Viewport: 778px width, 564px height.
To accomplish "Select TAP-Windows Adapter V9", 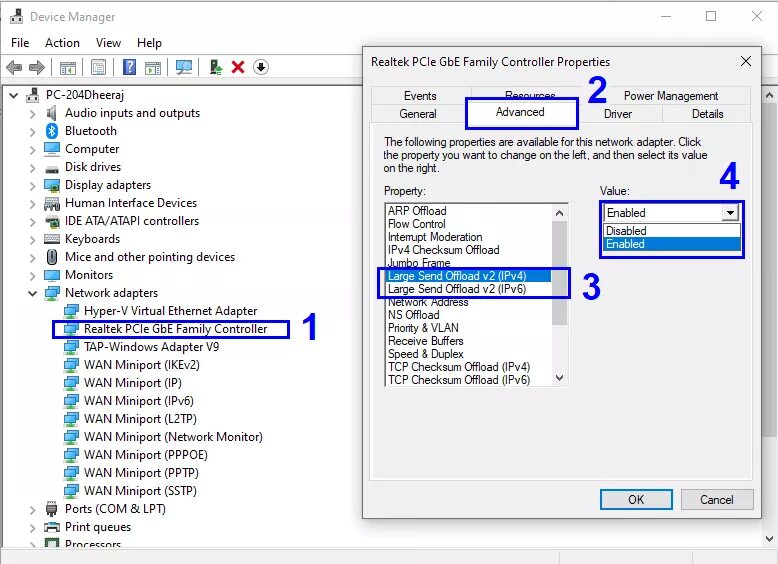I will pos(151,347).
